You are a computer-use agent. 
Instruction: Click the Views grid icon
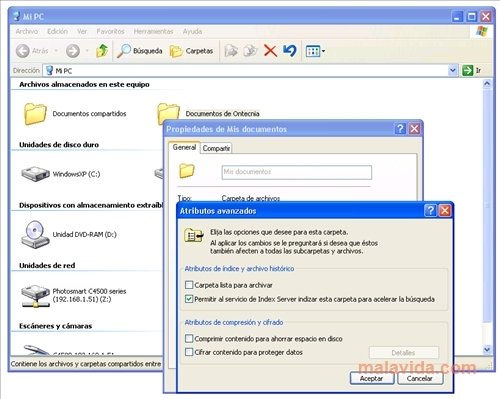tap(313, 51)
